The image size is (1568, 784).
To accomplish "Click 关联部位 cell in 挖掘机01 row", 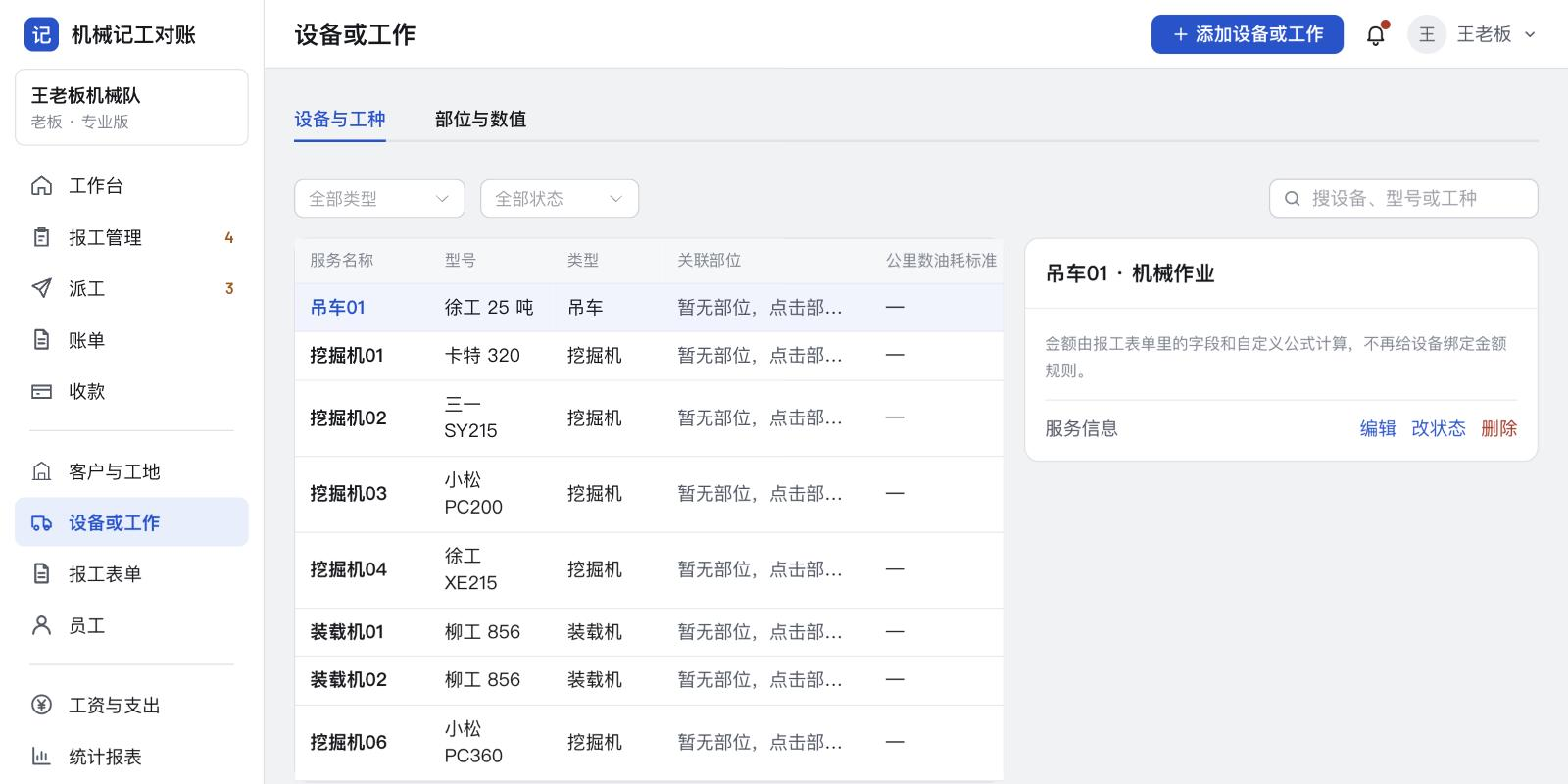I will click(x=759, y=356).
